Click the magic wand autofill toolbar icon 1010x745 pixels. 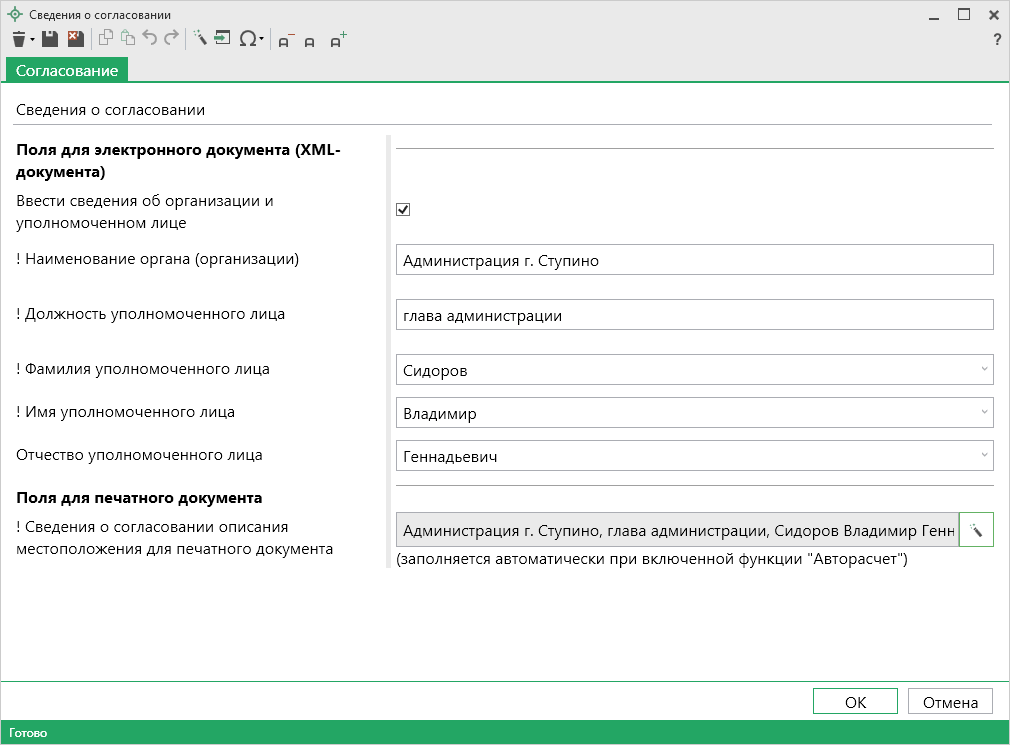[x=199, y=39]
